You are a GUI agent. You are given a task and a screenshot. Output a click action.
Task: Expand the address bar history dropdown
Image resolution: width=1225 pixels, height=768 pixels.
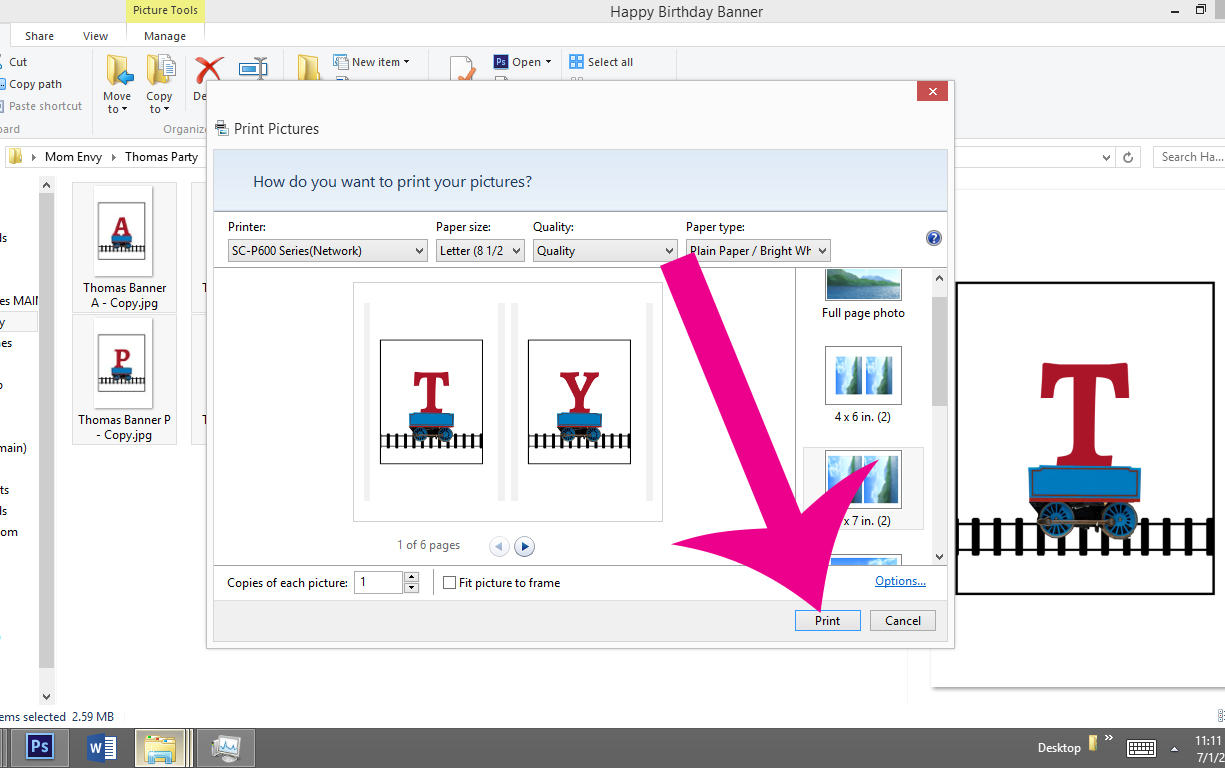(x=1106, y=157)
